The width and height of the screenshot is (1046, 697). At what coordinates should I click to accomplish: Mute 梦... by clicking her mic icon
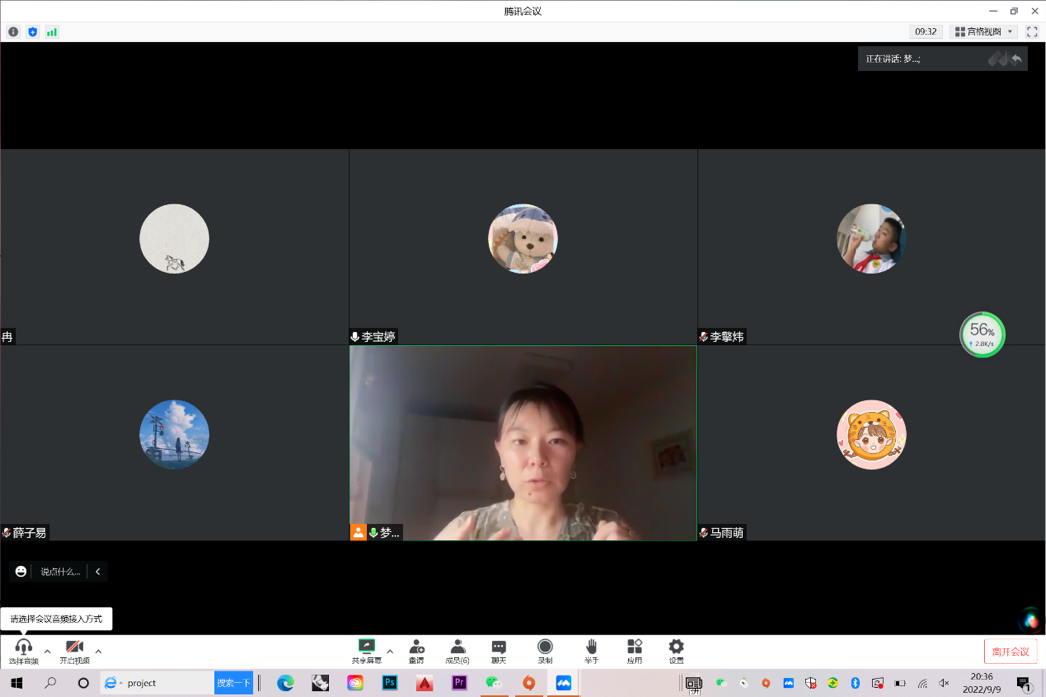pos(372,533)
